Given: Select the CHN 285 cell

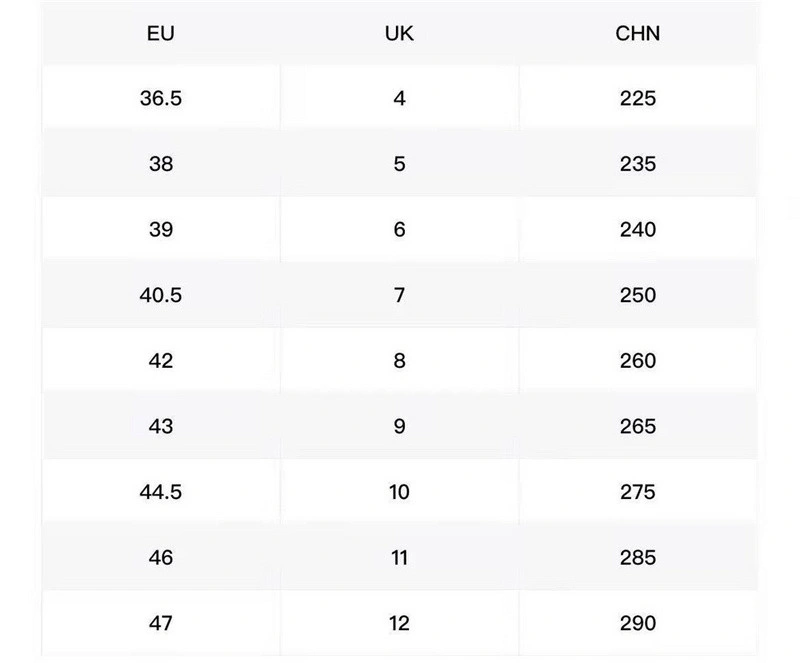Looking at the screenshot, I should pos(638,557).
